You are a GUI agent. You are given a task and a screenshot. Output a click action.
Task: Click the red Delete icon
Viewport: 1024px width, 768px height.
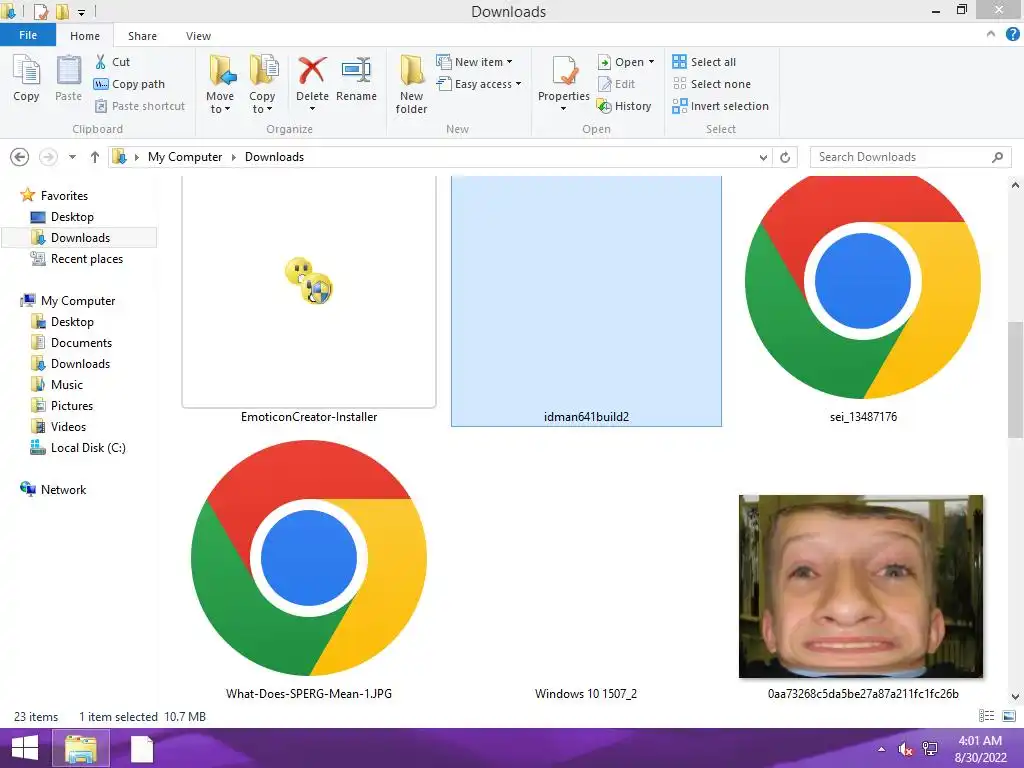click(x=312, y=71)
